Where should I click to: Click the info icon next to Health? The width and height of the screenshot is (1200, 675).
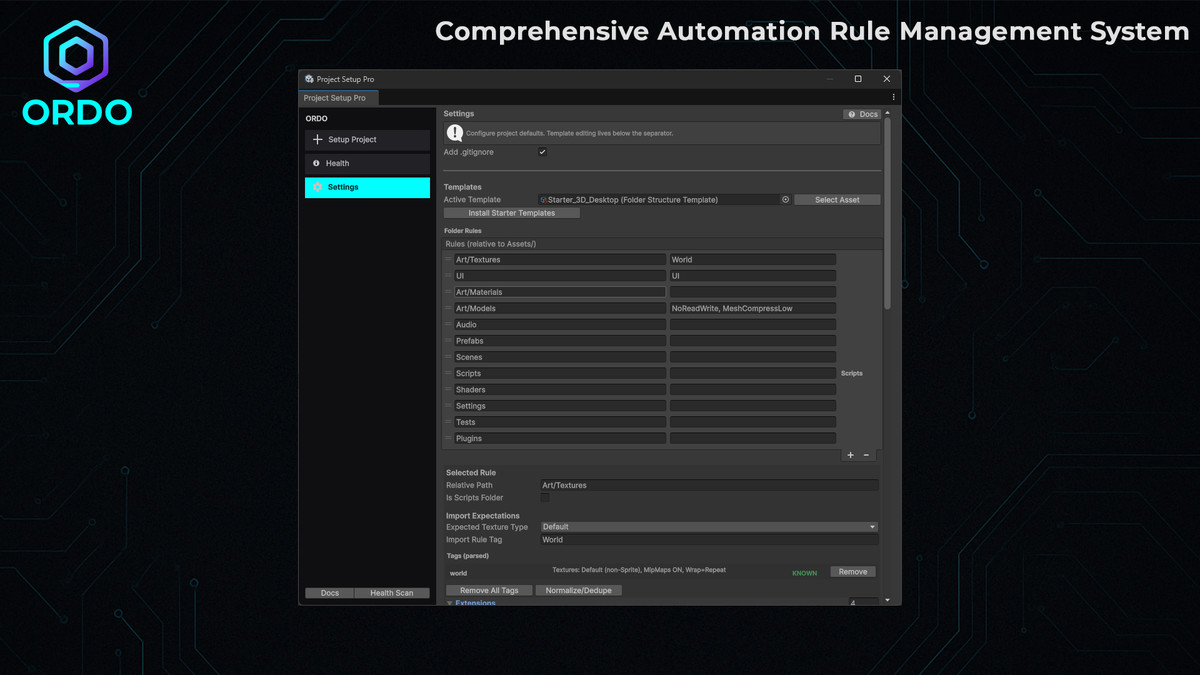318,163
